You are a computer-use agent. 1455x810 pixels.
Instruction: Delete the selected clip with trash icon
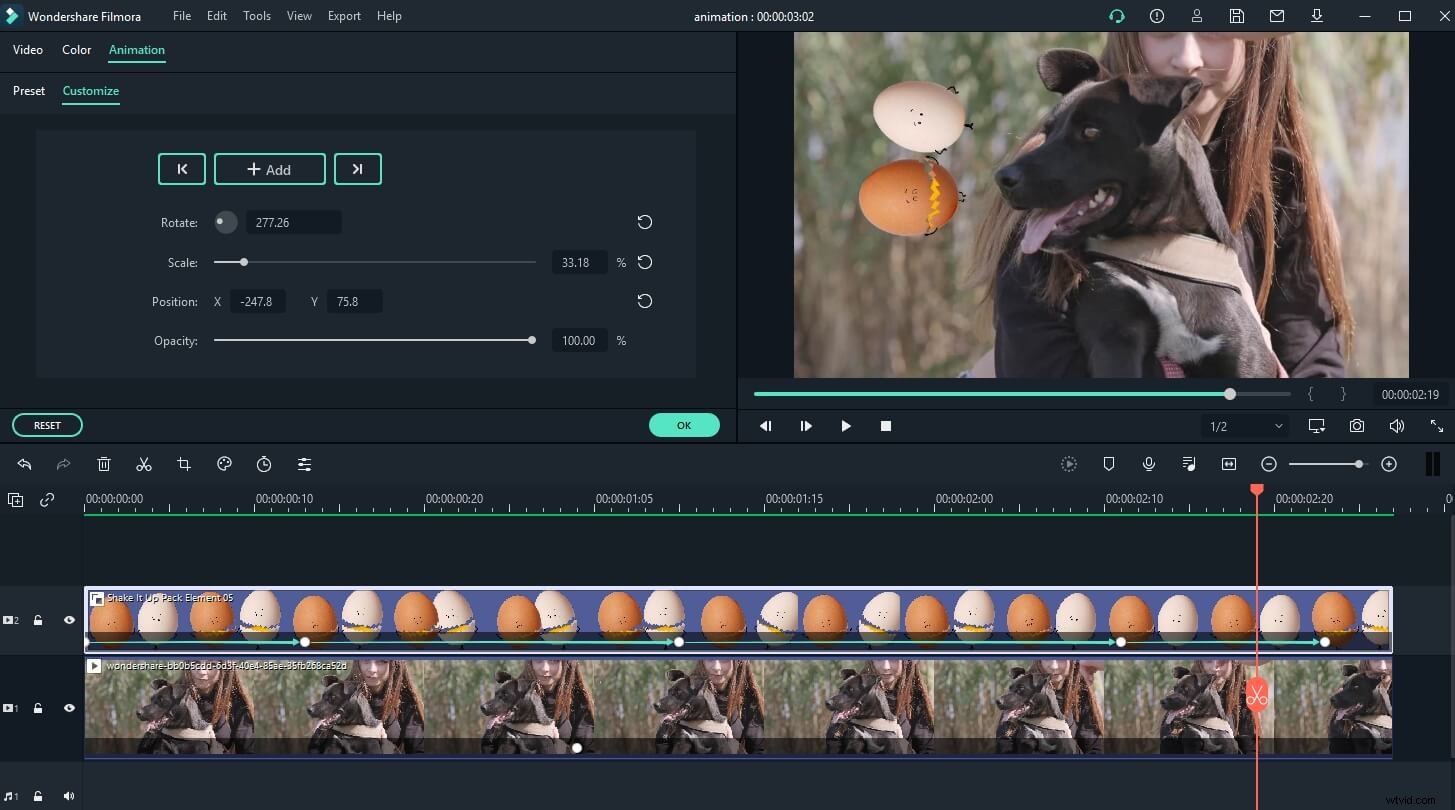click(x=103, y=463)
